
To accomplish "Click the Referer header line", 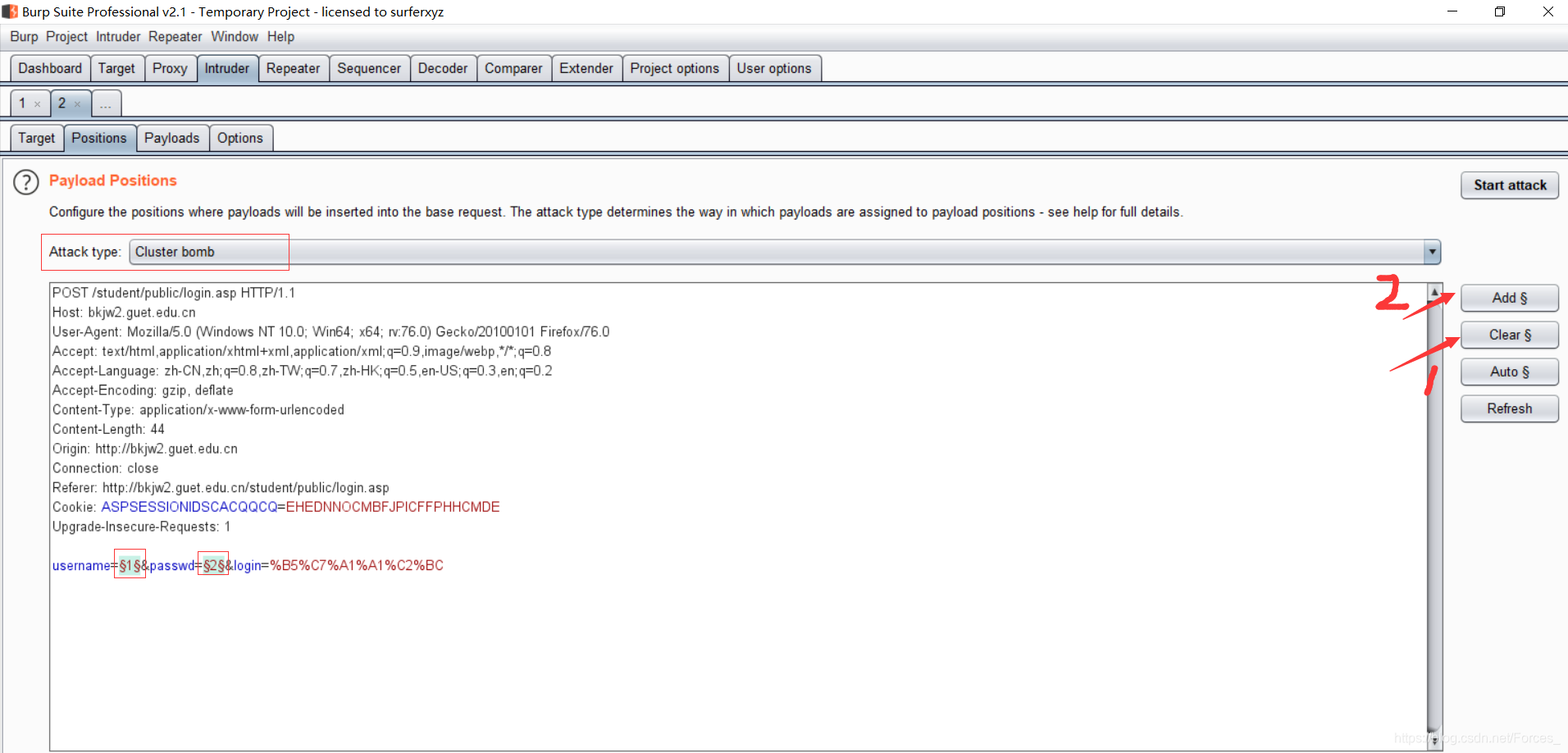I will pyautogui.click(x=221, y=488).
